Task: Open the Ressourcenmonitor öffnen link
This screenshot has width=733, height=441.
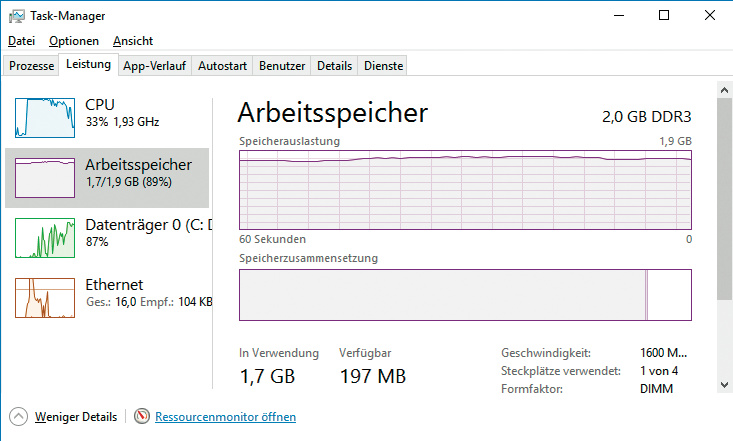Action: pyautogui.click(x=225, y=416)
